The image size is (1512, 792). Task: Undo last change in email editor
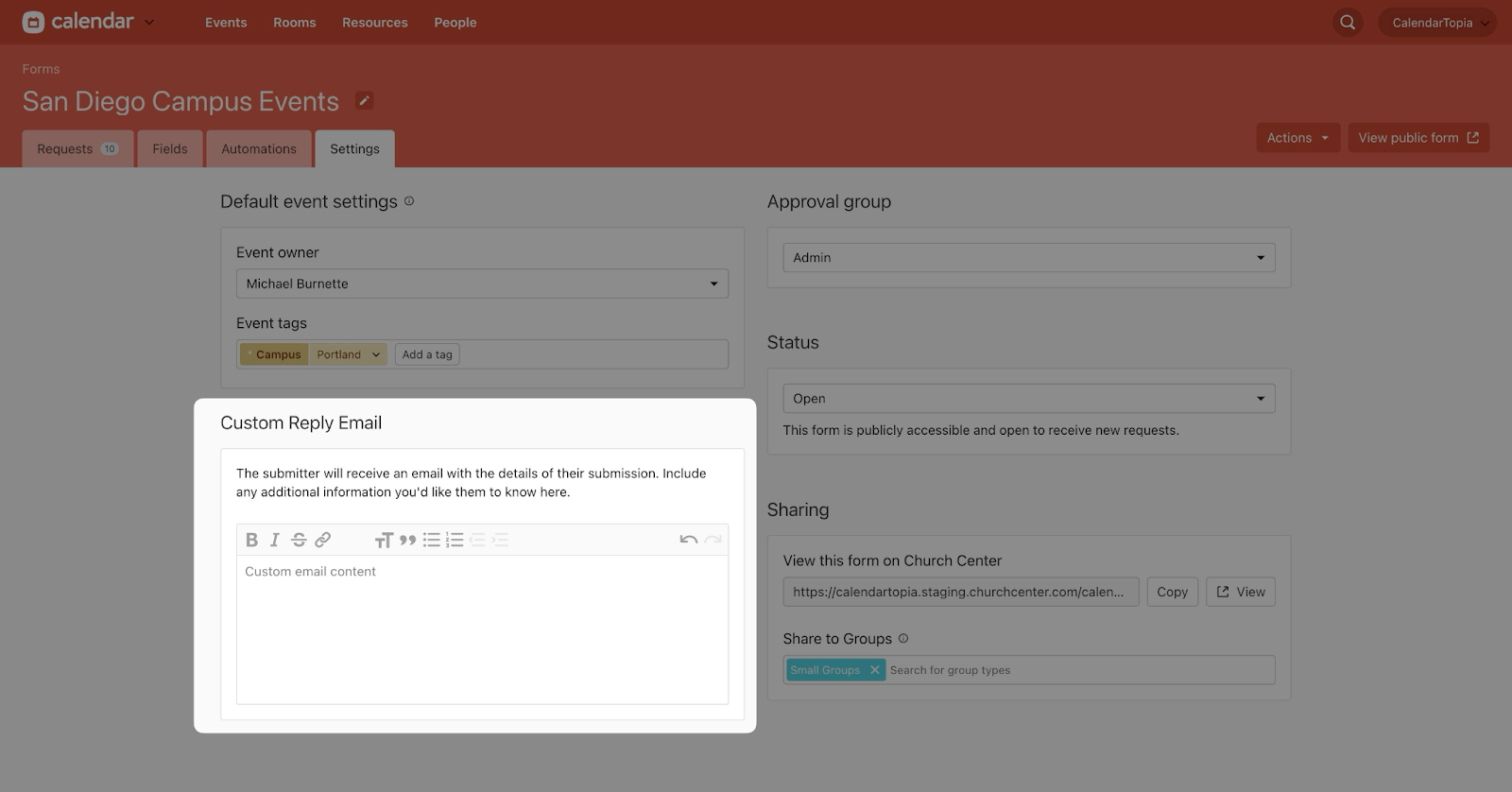(x=688, y=540)
